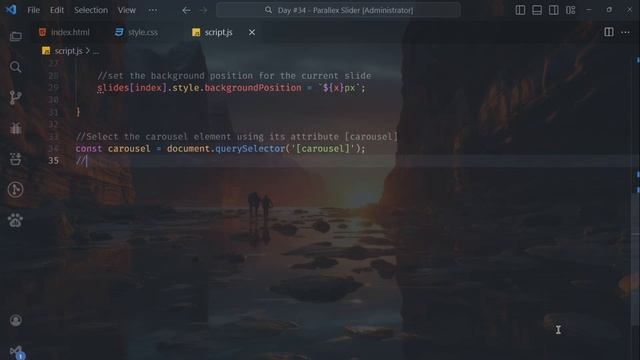Open the paw print extension icon
This screenshot has height=360, width=640.
16,220
